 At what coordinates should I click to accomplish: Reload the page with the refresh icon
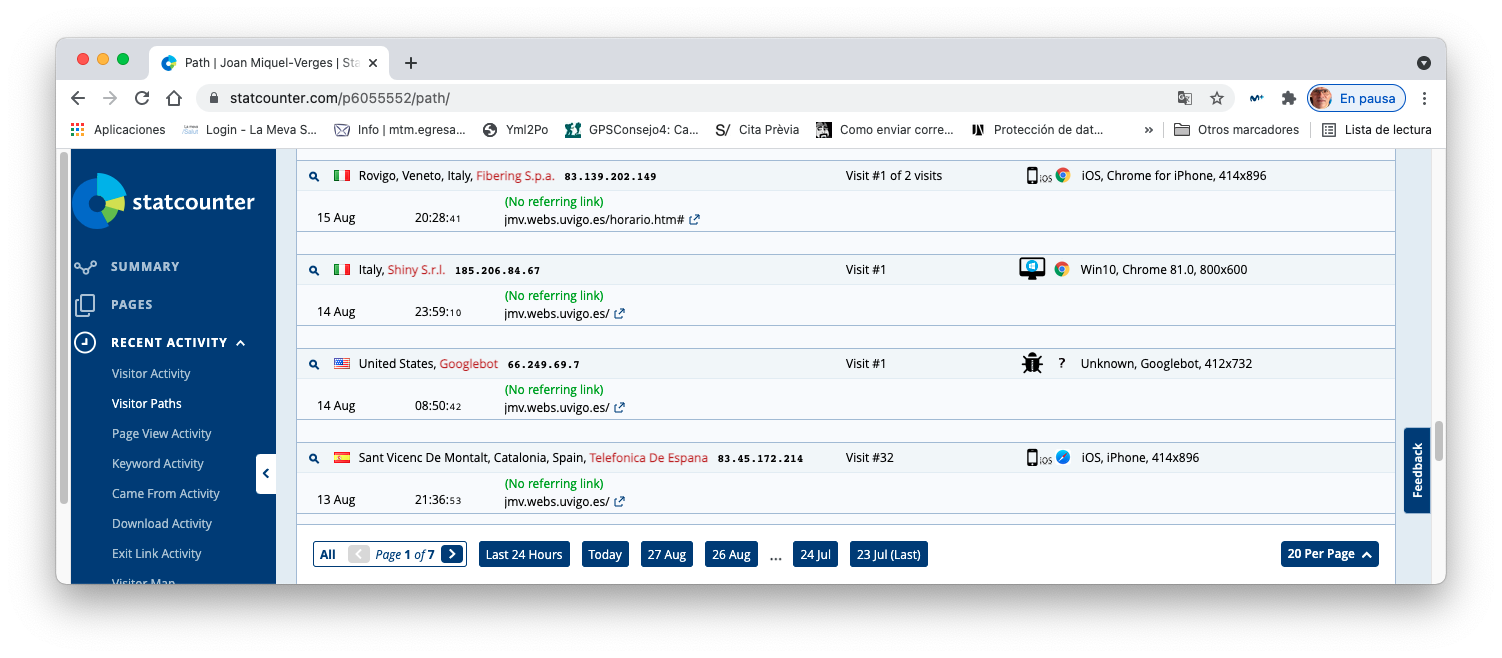tap(142, 98)
